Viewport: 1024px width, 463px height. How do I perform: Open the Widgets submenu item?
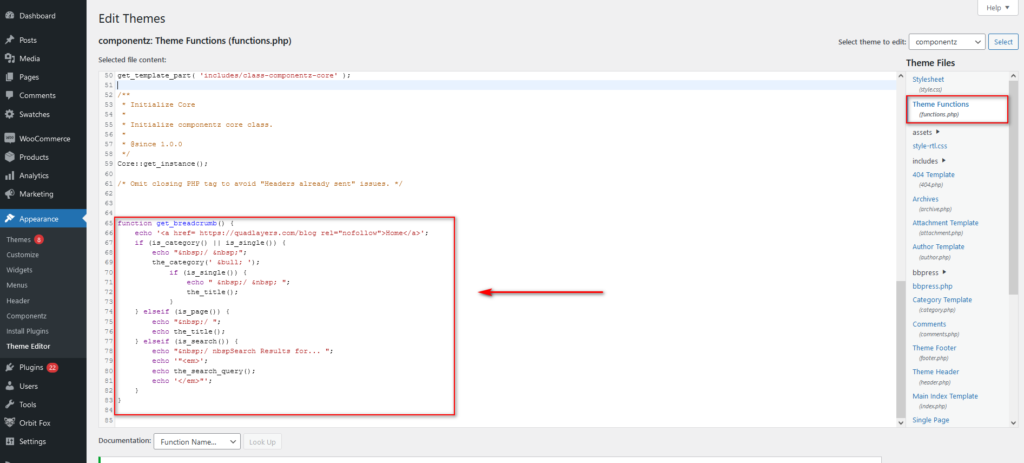click(x=19, y=270)
